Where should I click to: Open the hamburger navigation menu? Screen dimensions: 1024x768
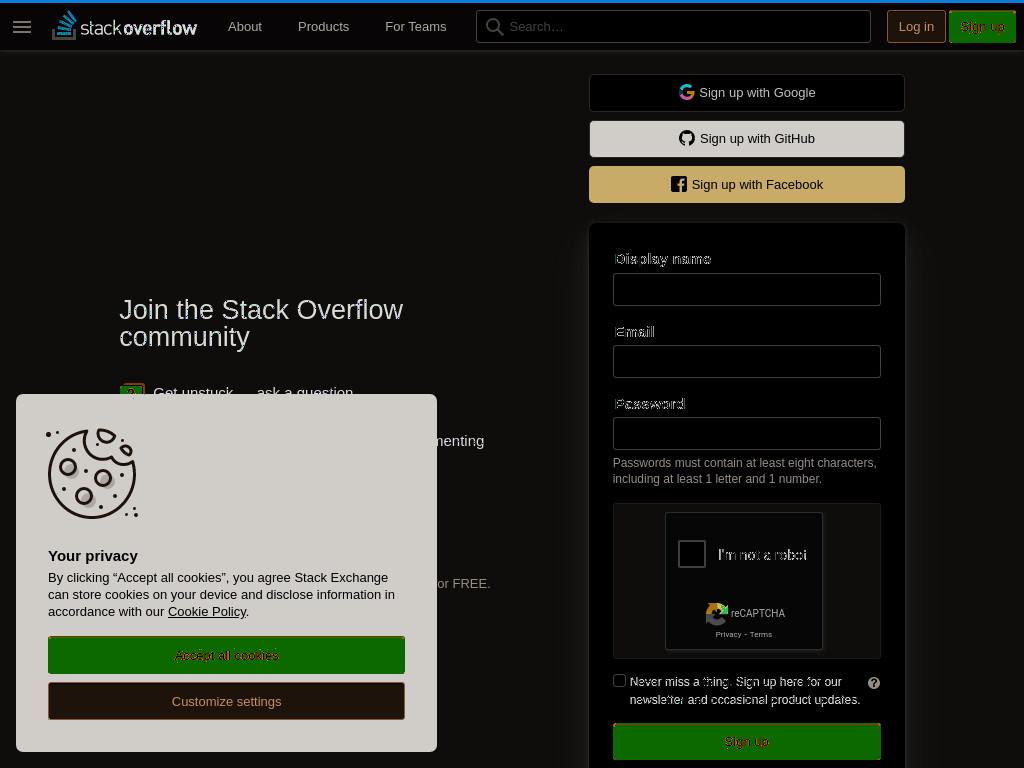pos(22,27)
